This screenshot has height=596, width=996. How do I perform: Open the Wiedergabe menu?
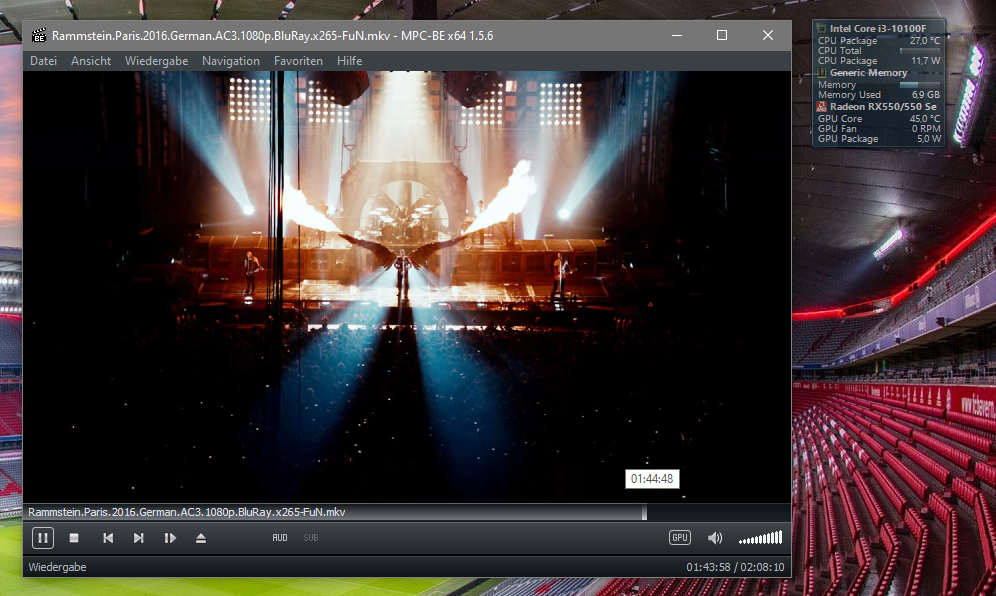point(156,61)
